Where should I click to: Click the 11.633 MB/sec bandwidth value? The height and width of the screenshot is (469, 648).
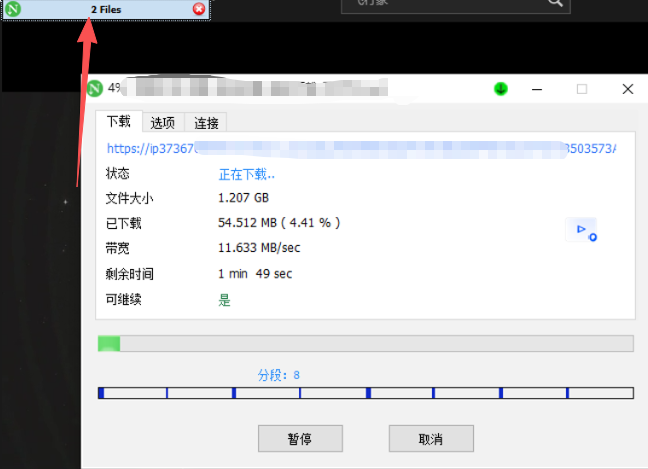coord(259,248)
